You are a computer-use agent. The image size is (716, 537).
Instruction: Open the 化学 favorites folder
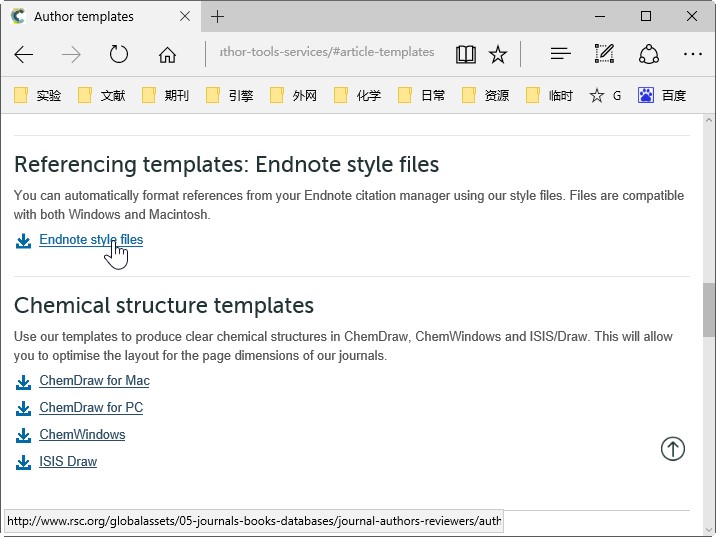coord(357,95)
